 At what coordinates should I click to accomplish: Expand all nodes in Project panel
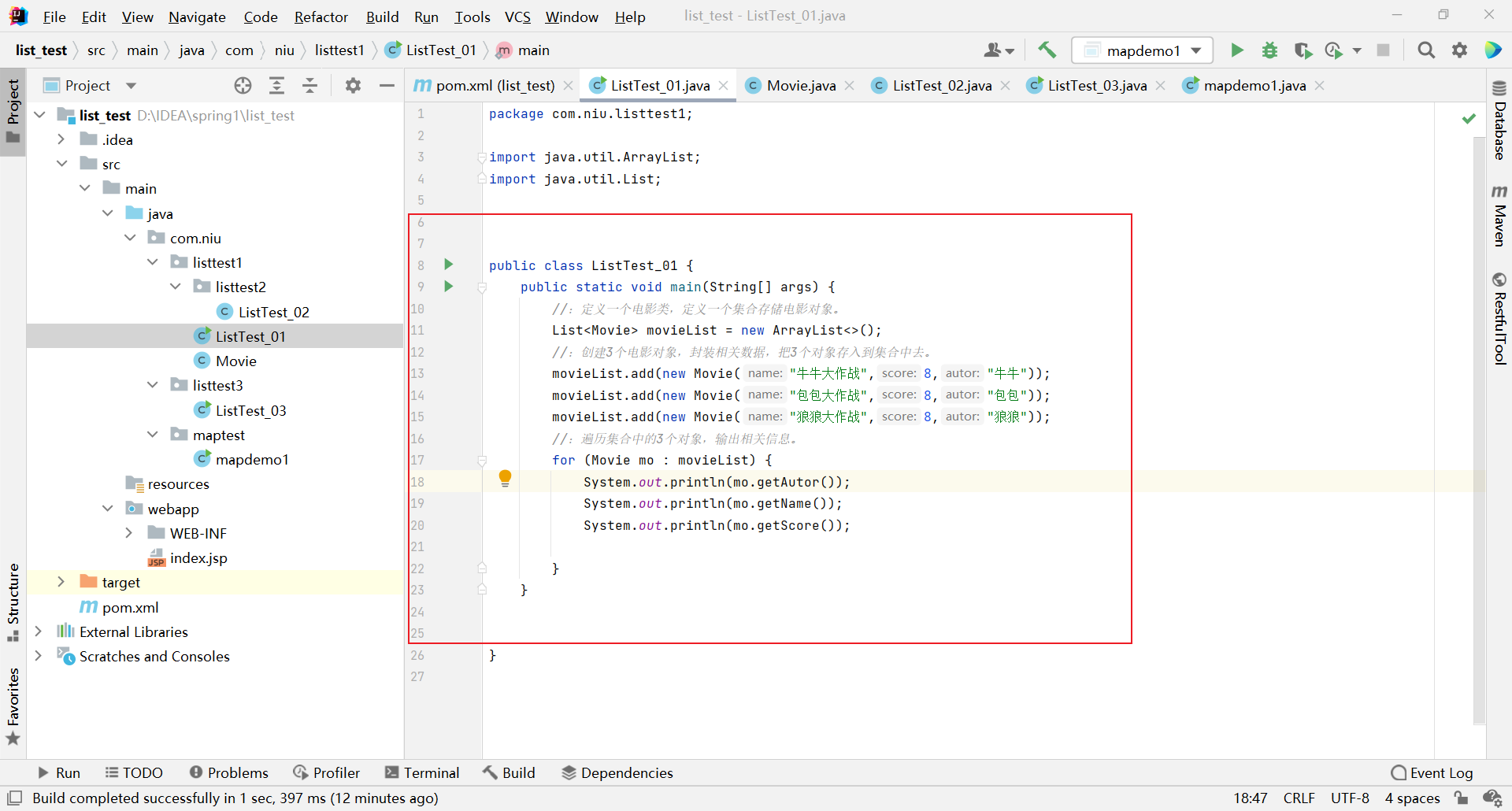pyautogui.click(x=276, y=85)
